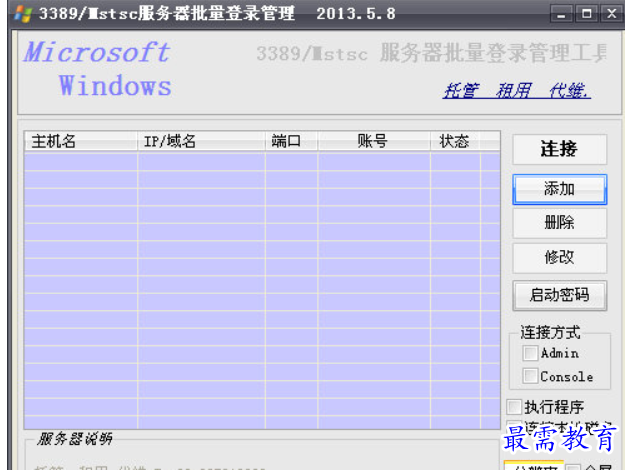
Task: Sort by the 端口 column header
Action: (291, 141)
